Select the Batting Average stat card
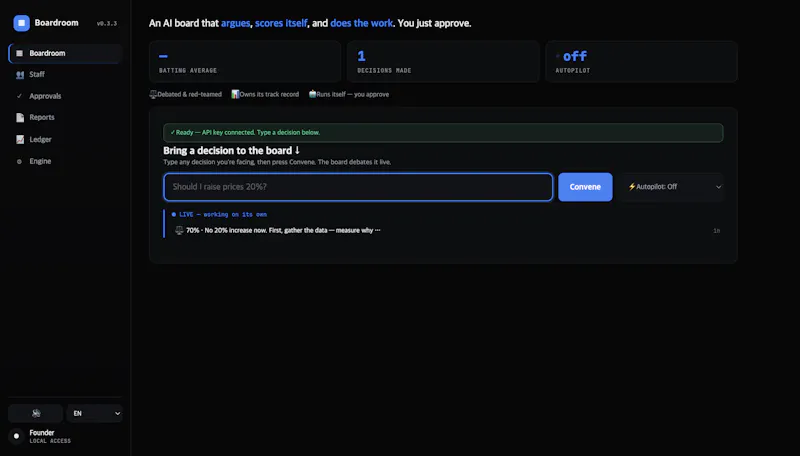The image size is (800, 456). [245, 62]
